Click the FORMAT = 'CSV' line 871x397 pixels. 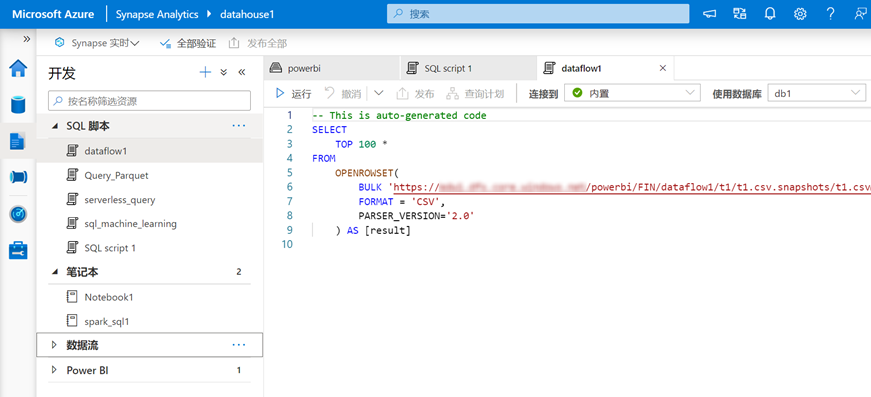coord(402,202)
